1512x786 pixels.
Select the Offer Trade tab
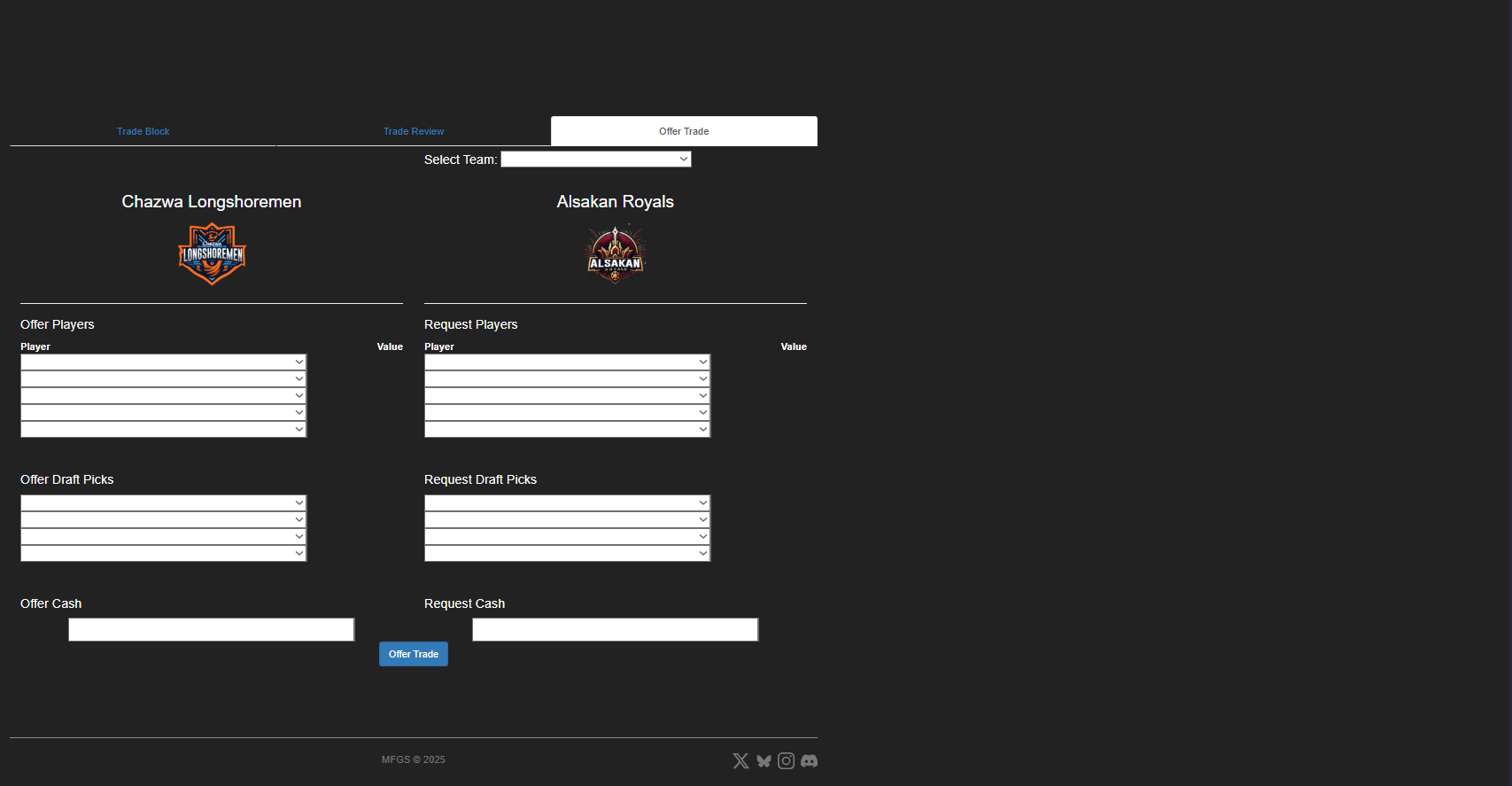(x=684, y=131)
